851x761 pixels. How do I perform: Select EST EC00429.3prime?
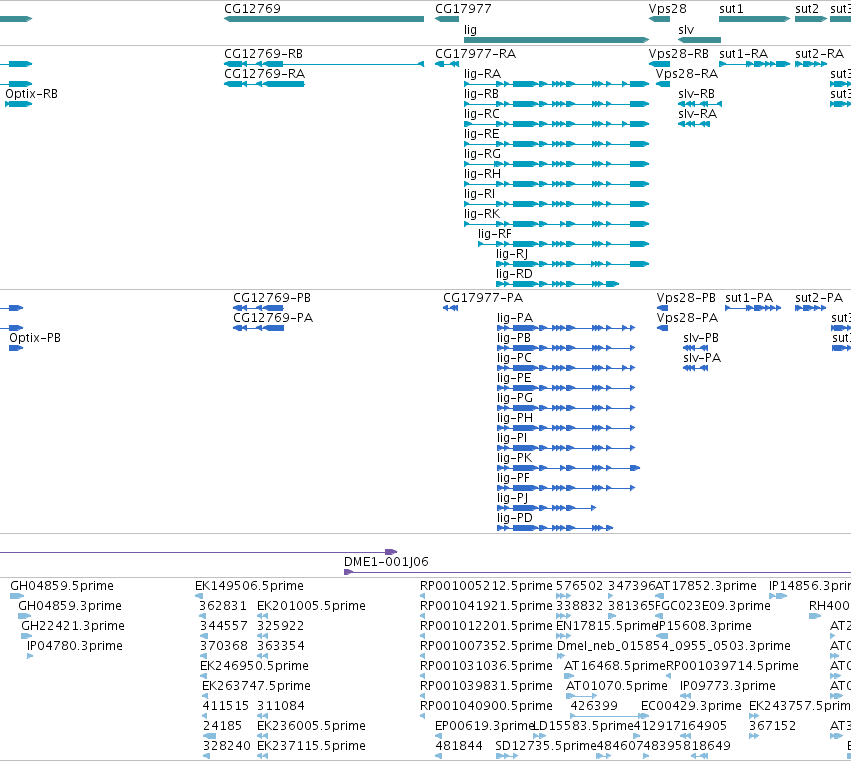pyautogui.click(x=646, y=716)
